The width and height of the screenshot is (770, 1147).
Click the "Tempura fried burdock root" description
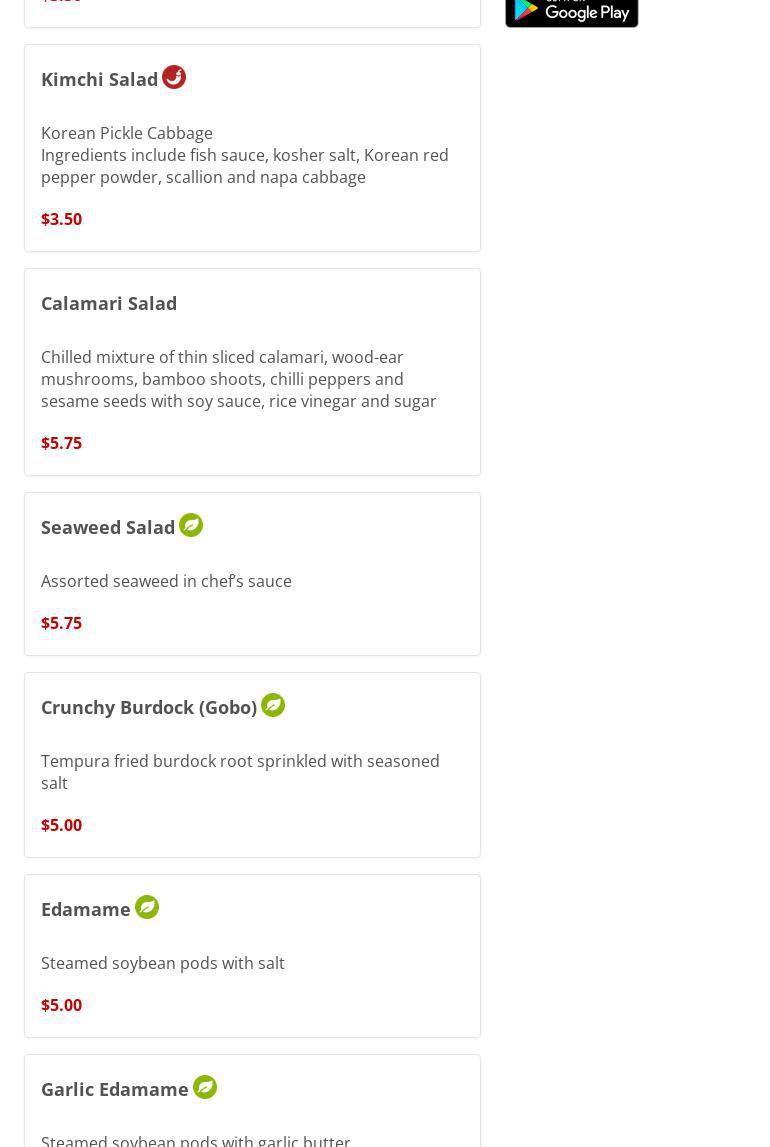[x=240, y=771]
